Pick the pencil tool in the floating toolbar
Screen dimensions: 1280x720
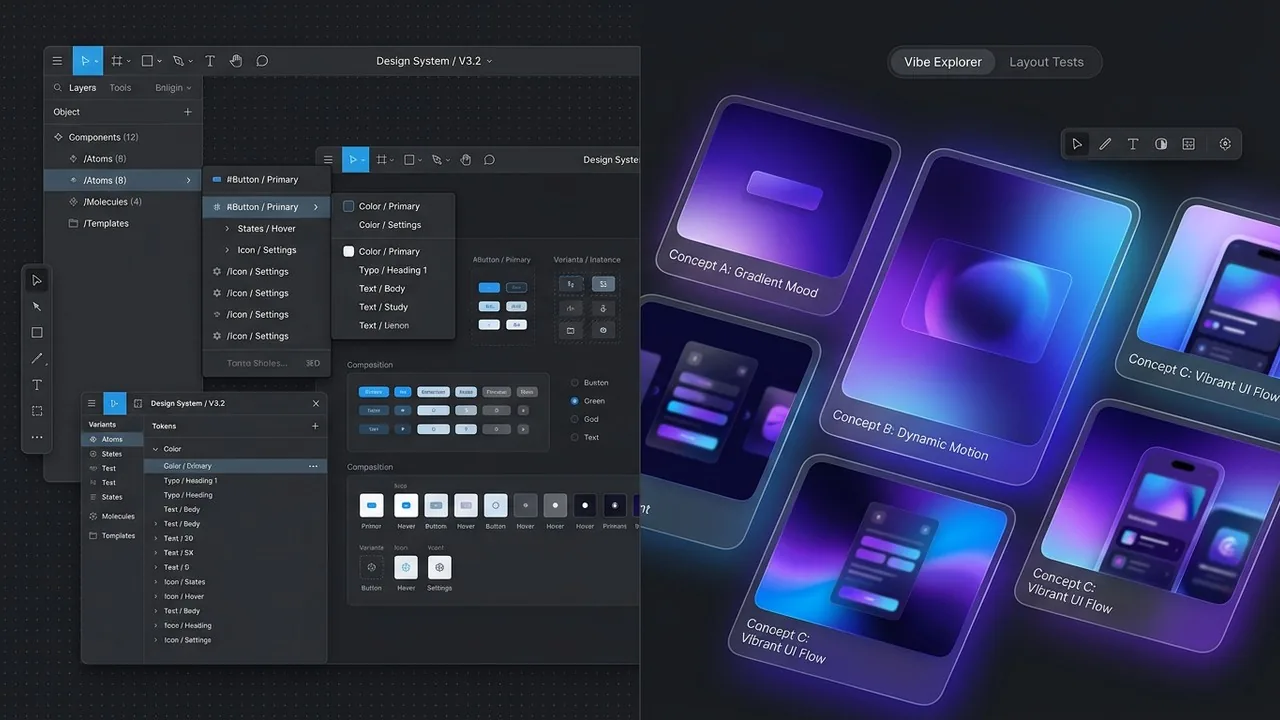coord(1105,144)
